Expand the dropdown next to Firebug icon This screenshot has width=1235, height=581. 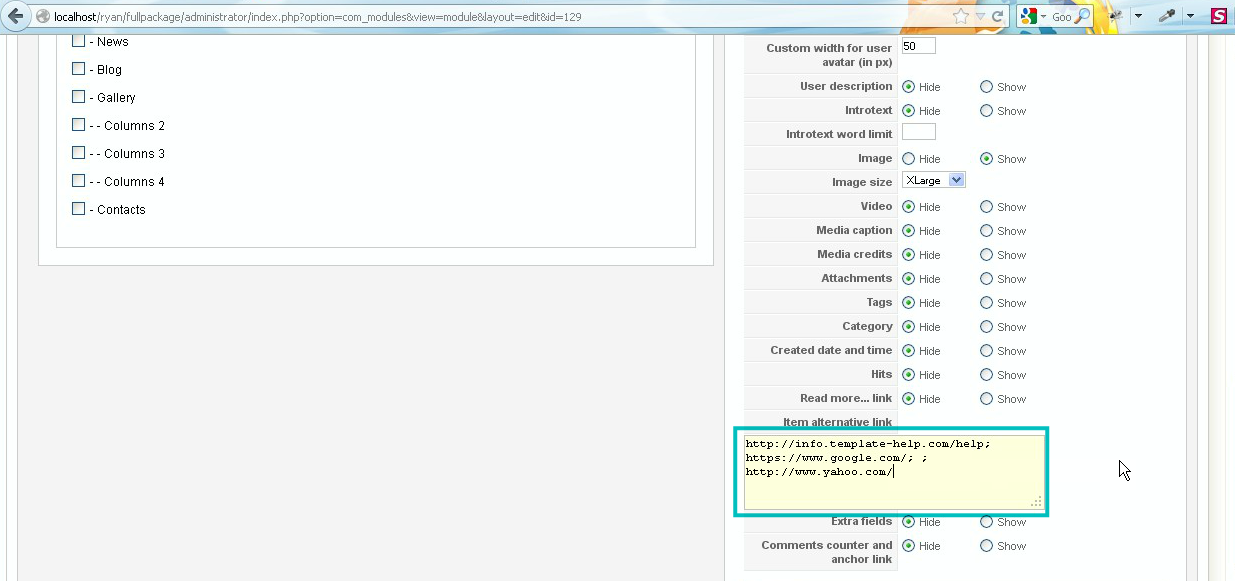click(1138, 17)
